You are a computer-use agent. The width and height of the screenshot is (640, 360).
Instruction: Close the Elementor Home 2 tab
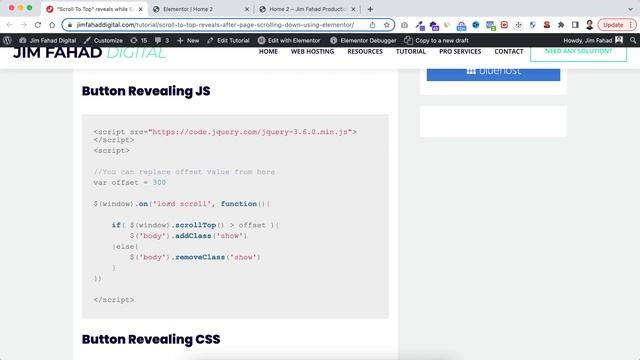(x=247, y=9)
